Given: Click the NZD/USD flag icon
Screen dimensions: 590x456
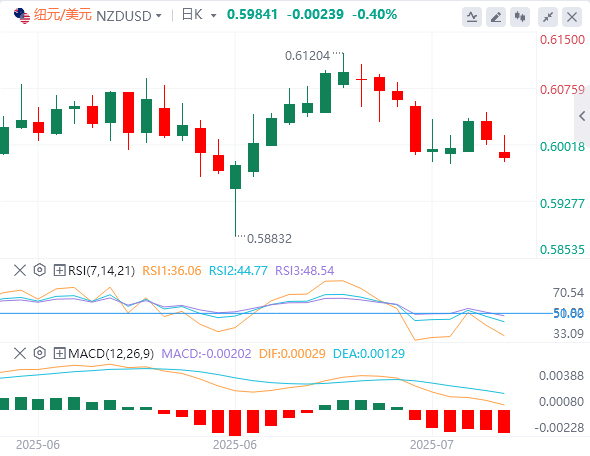Looking at the screenshot, I should (x=21, y=16).
